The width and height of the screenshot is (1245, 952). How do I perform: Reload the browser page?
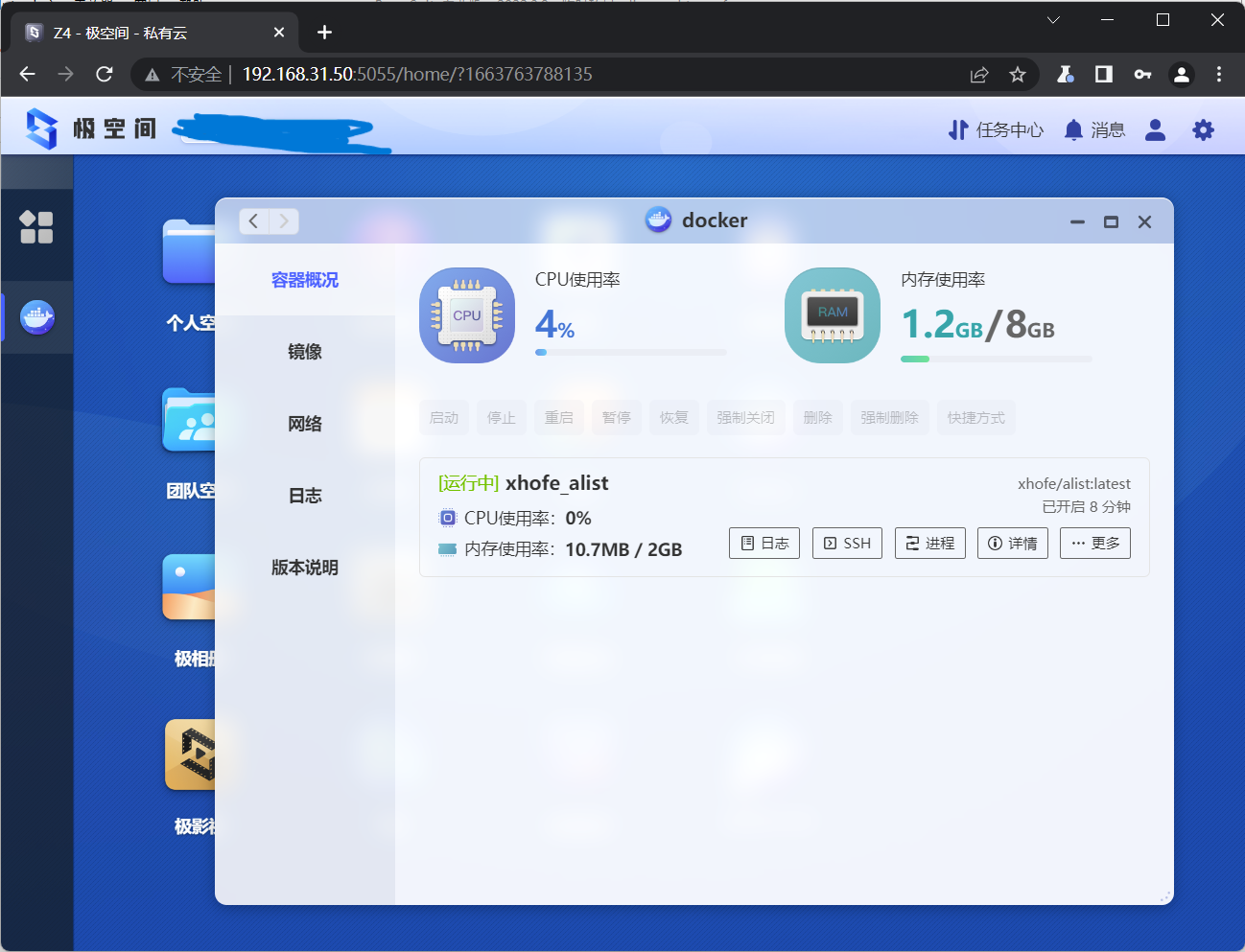coord(105,74)
